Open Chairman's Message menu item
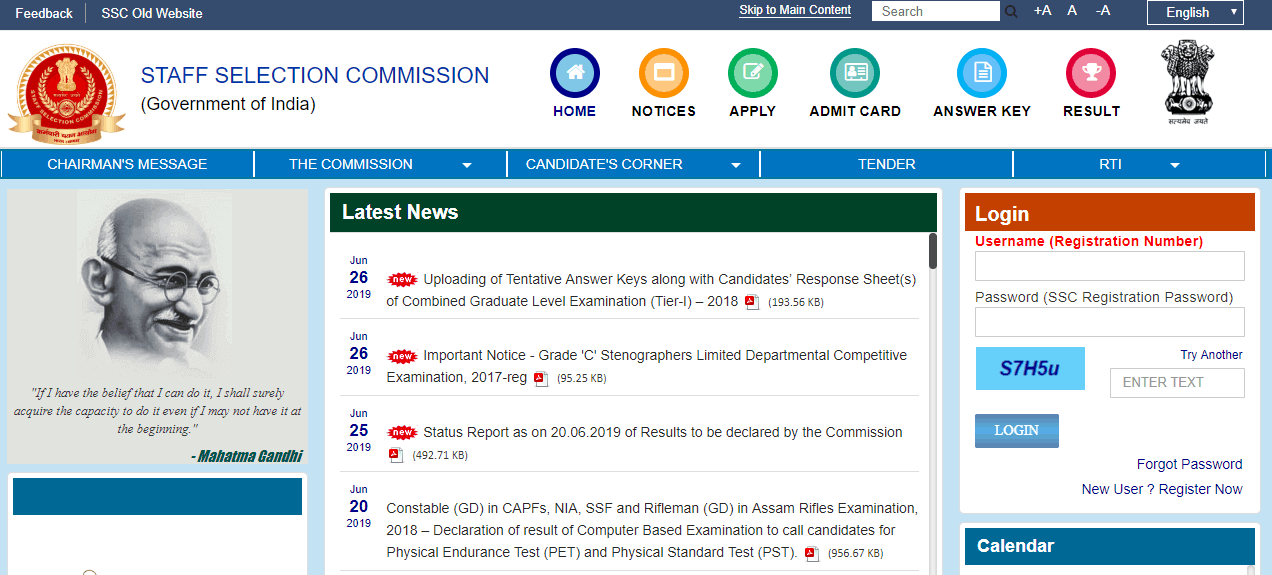Image resolution: width=1272 pixels, height=575 pixels. pos(127,164)
